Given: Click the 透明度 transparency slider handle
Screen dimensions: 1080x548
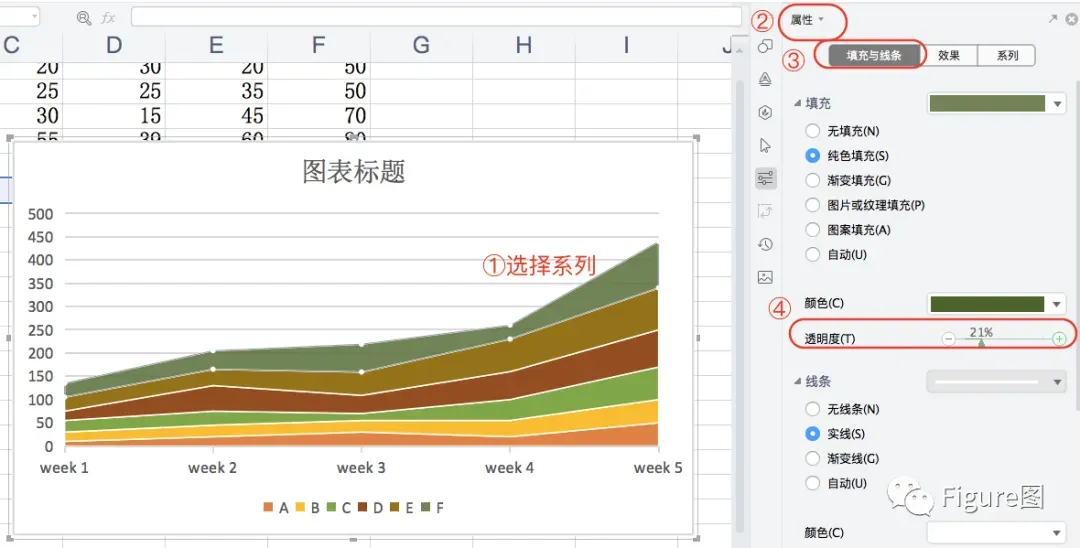Looking at the screenshot, I should [981, 341].
